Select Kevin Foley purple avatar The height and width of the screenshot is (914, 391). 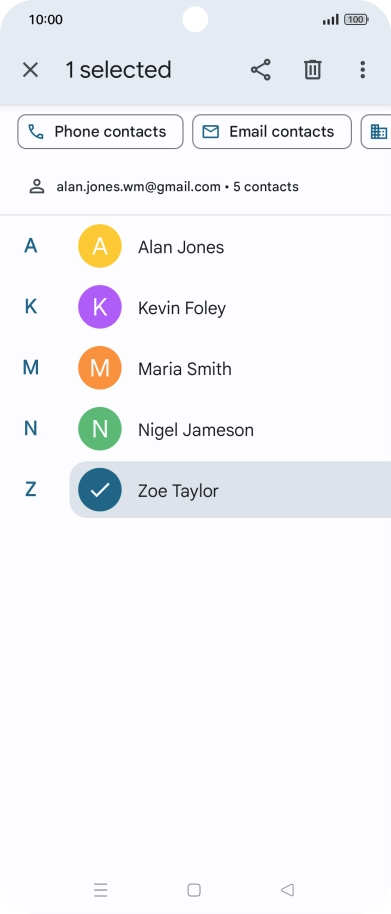click(100, 307)
